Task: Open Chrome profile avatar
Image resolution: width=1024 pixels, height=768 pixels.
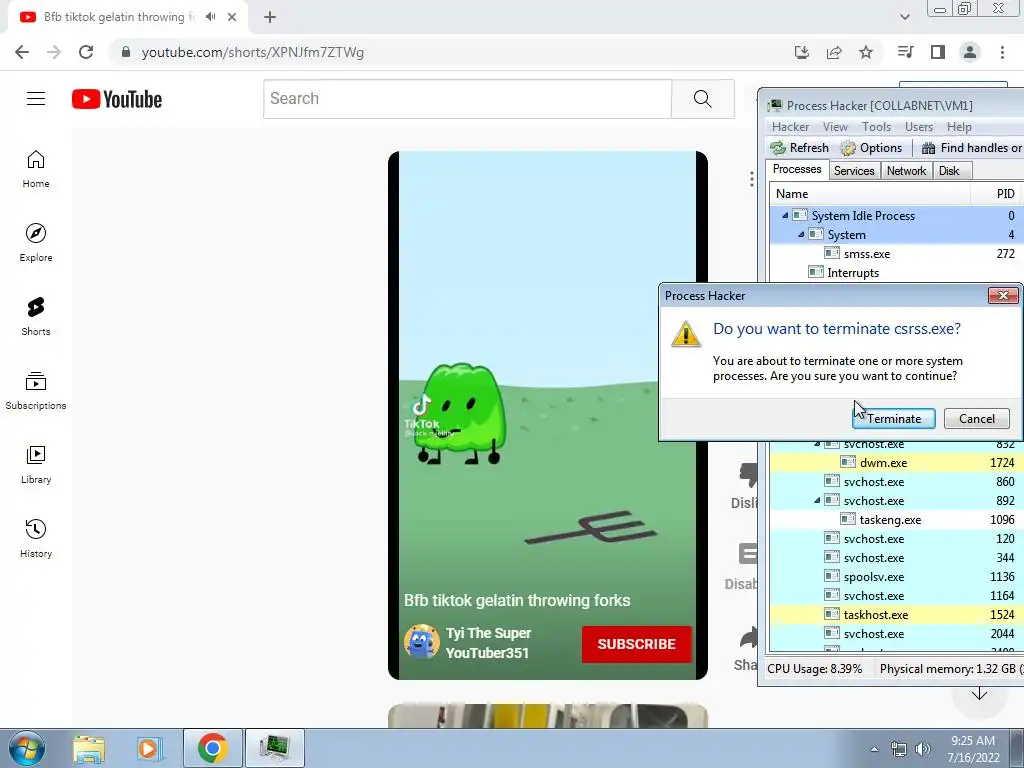Action: 970,52
